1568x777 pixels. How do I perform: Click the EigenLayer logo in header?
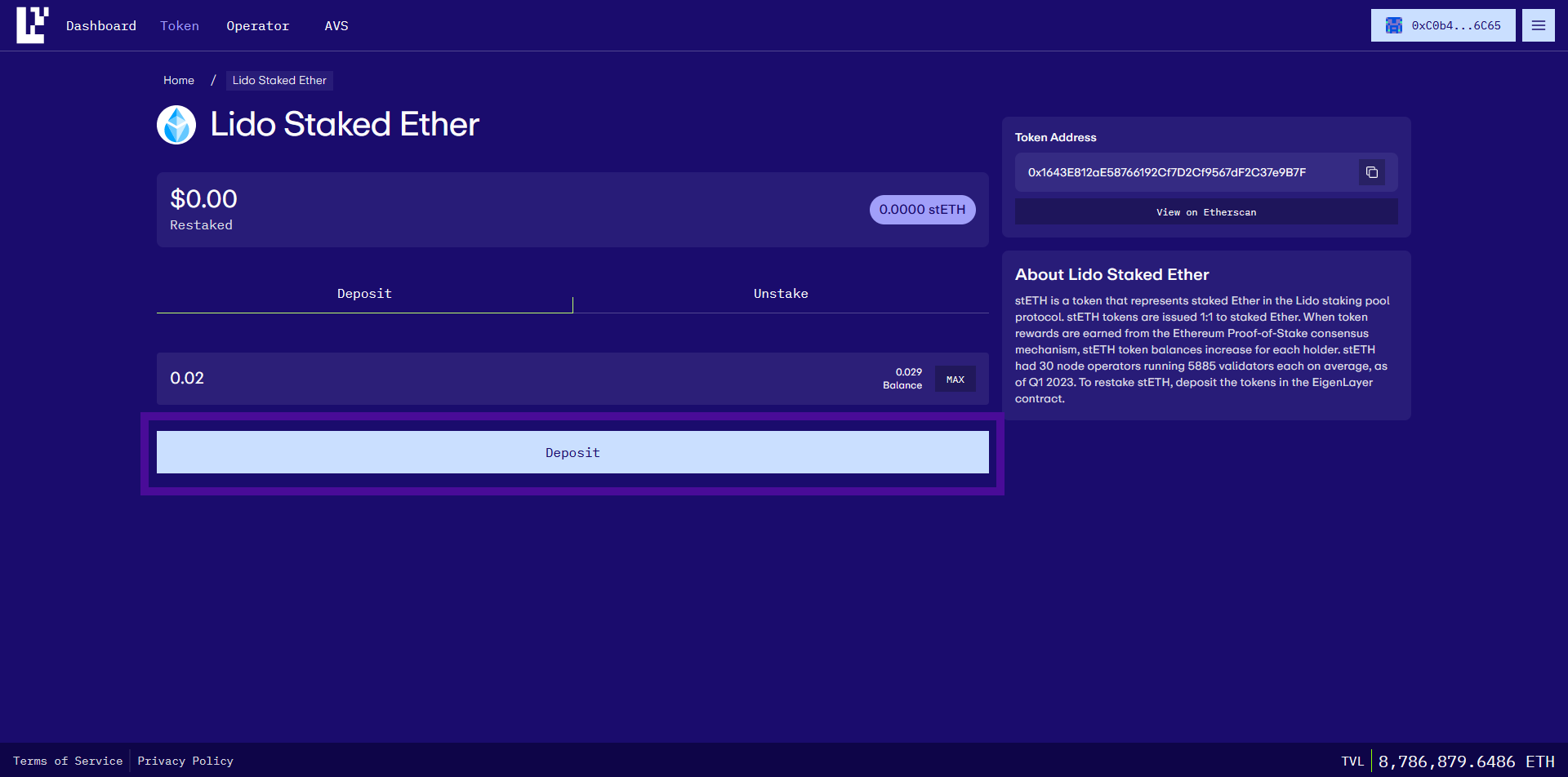[x=32, y=25]
